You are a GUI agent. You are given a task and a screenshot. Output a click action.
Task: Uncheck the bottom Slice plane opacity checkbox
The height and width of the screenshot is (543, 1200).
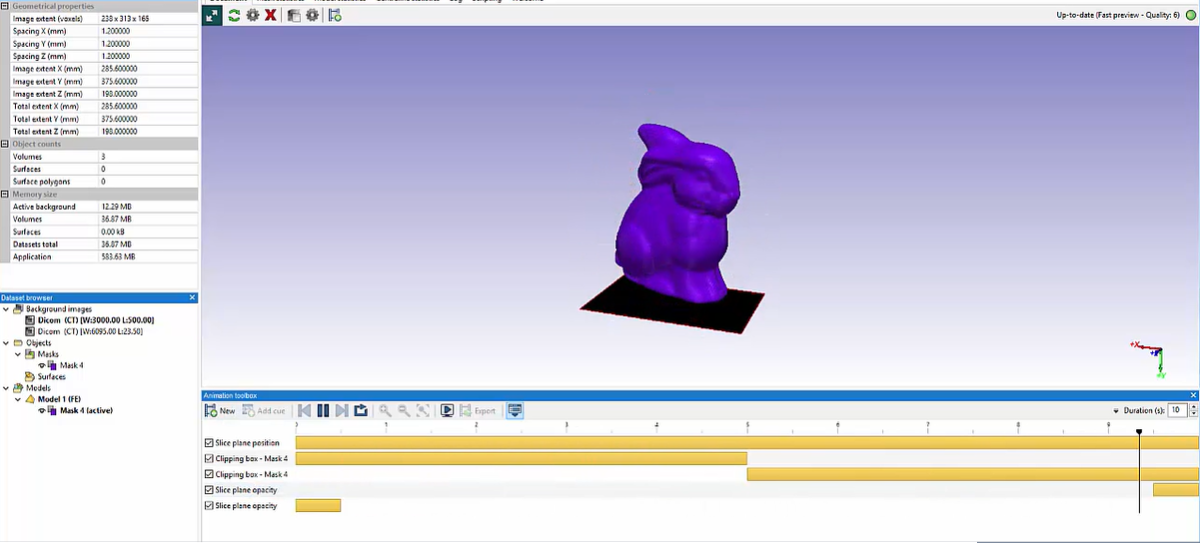coord(208,506)
